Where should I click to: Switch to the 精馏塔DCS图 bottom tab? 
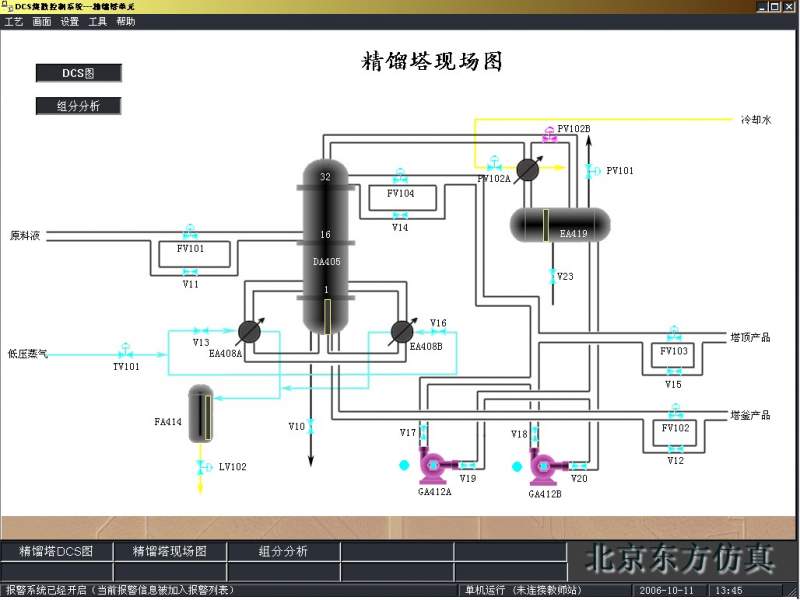tap(56, 552)
